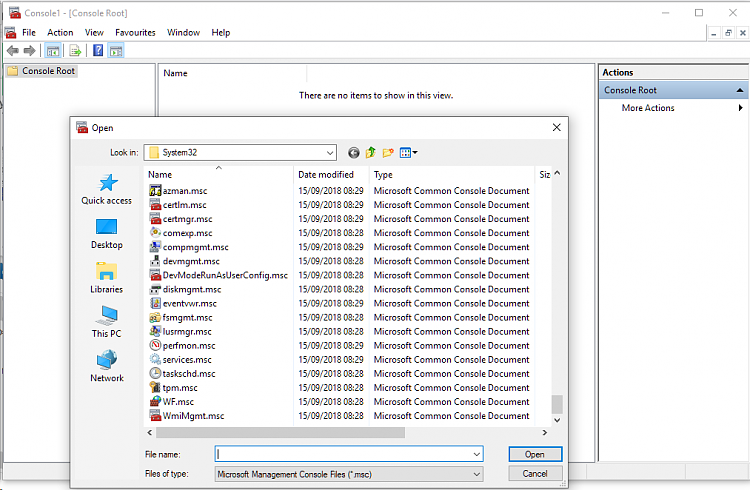Sort by the Name column header

coord(160,175)
